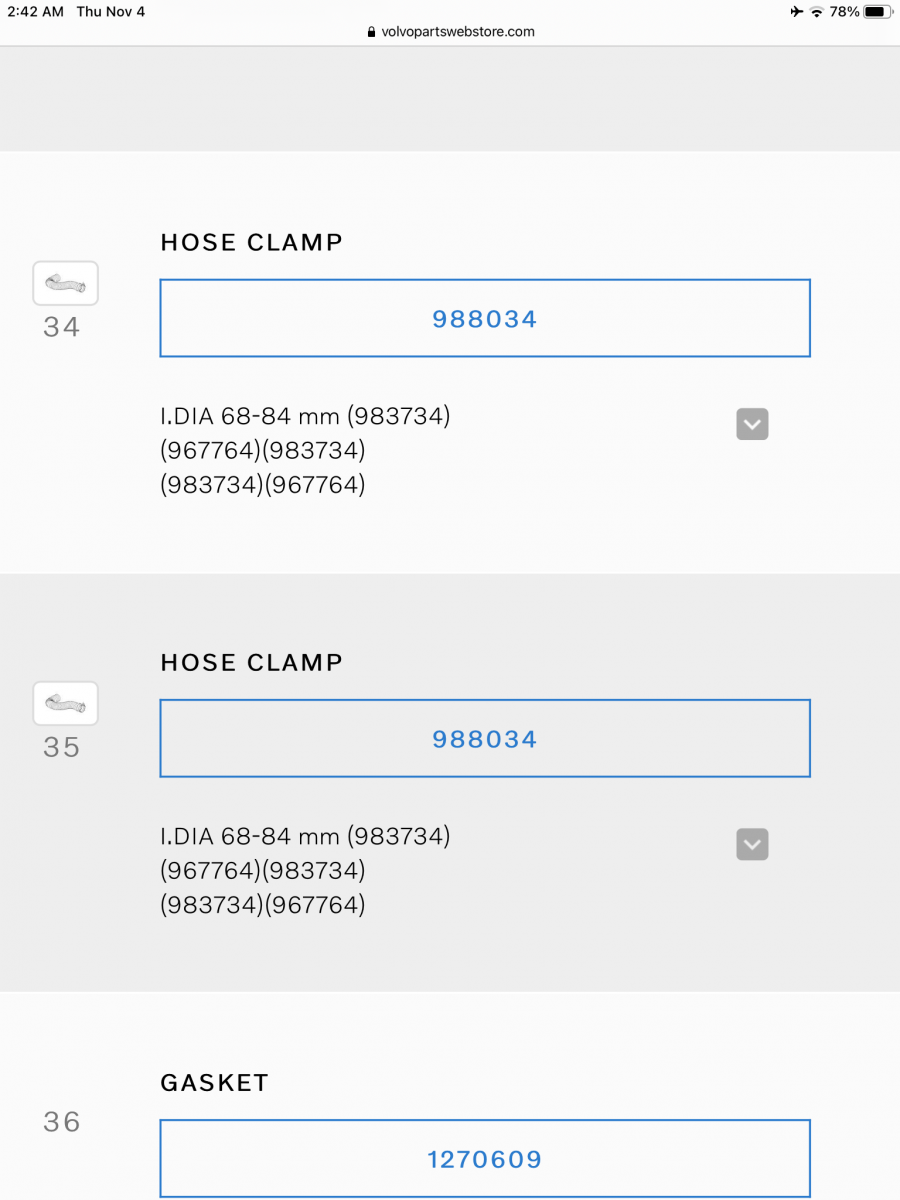The height and width of the screenshot is (1200, 900).
Task: Tap the HOSE CLAMP heading of item 34
Action: coord(251,242)
